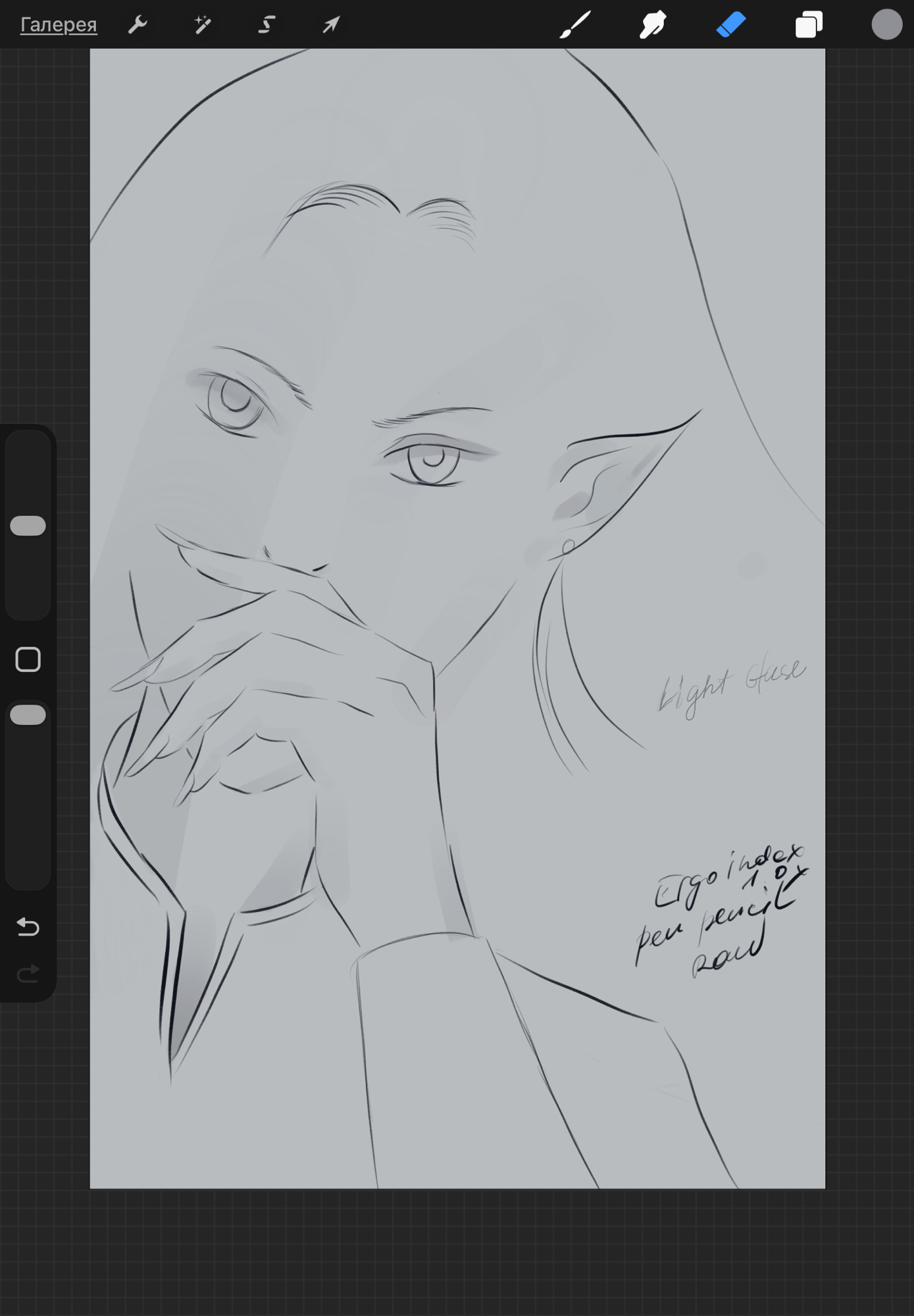The height and width of the screenshot is (1316, 914).
Task: Tap the opacity slider handle in sidebar
Action: click(28, 715)
